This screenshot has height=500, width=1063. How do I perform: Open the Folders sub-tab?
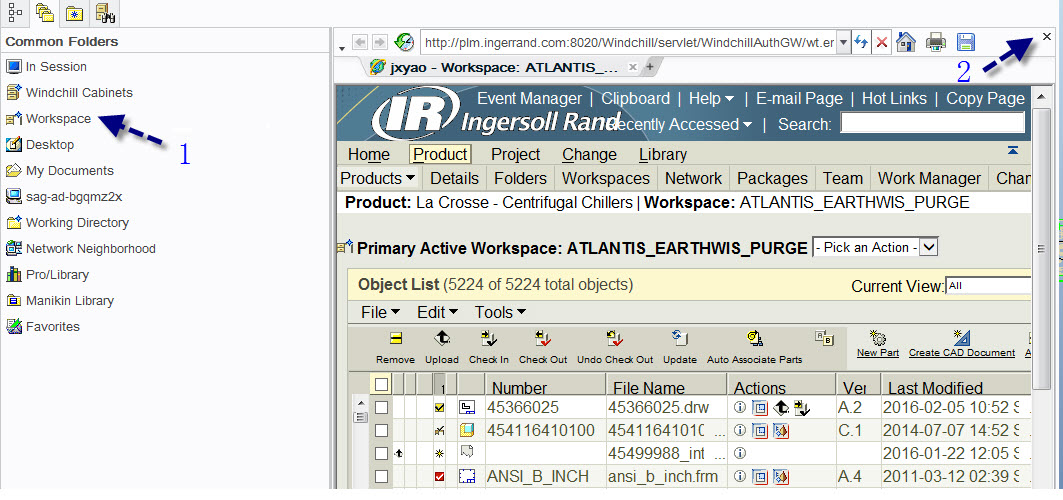[520, 178]
